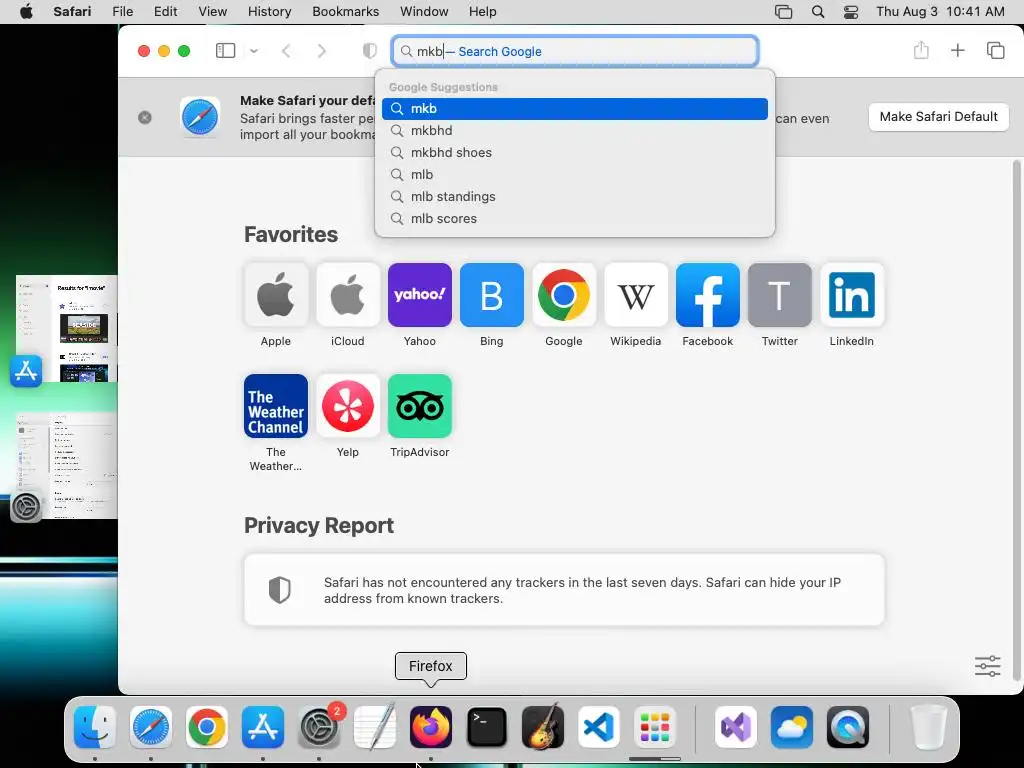This screenshot has width=1024, height=768.
Task: Open the History menu
Action: [x=269, y=12]
